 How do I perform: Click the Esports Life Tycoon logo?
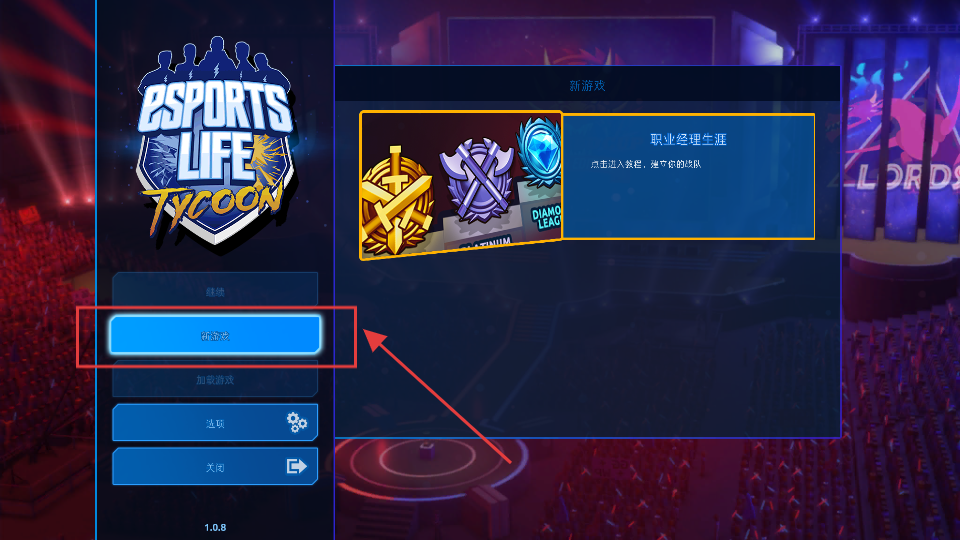(x=215, y=141)
